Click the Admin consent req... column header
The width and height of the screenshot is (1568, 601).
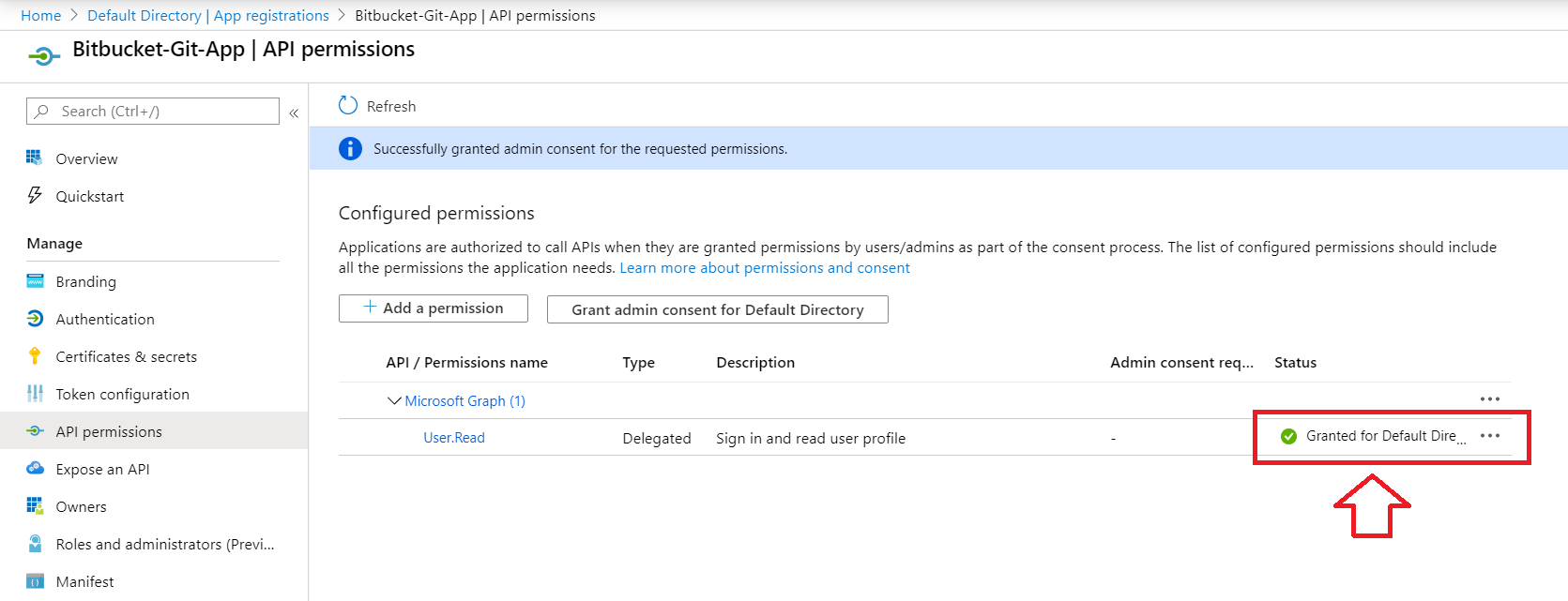(1182, 362)
